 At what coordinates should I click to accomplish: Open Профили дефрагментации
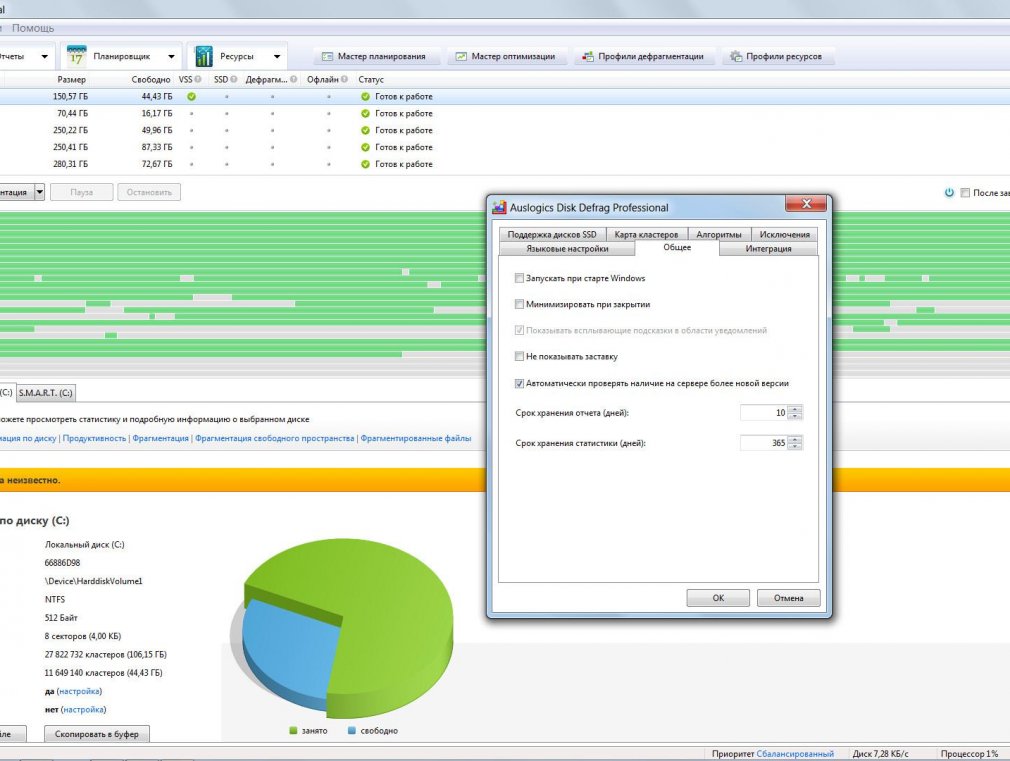point(643,57)
